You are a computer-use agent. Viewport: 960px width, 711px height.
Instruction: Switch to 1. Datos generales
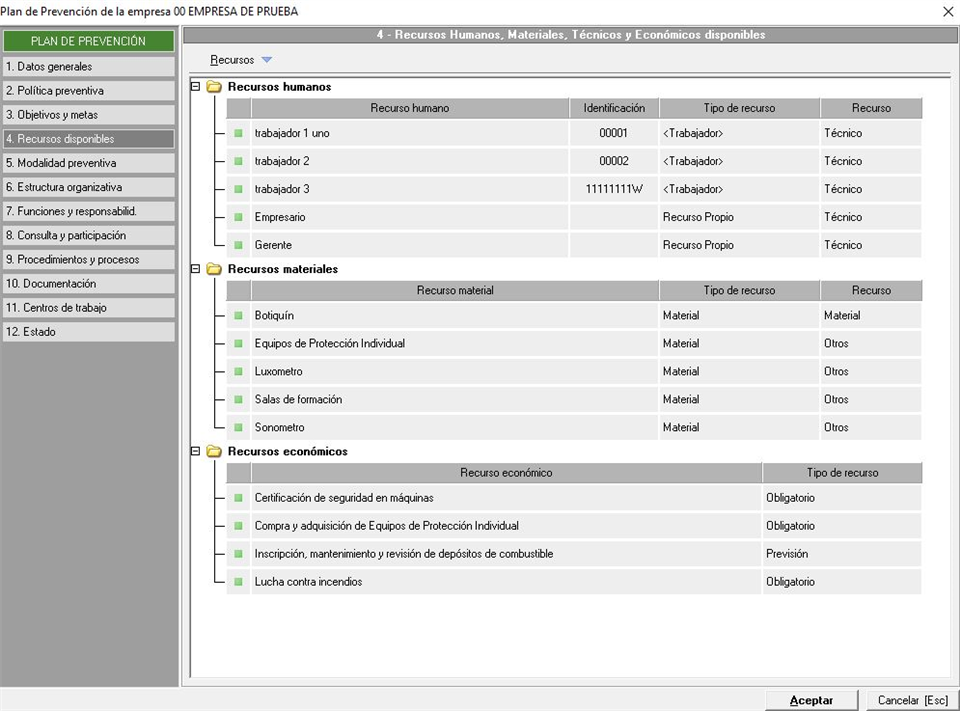coord(88,67)
